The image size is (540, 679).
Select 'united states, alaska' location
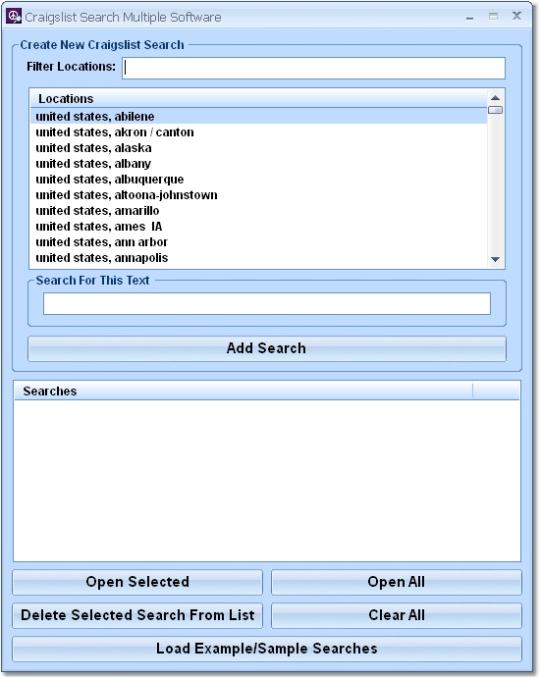click(x=259, y=148)
